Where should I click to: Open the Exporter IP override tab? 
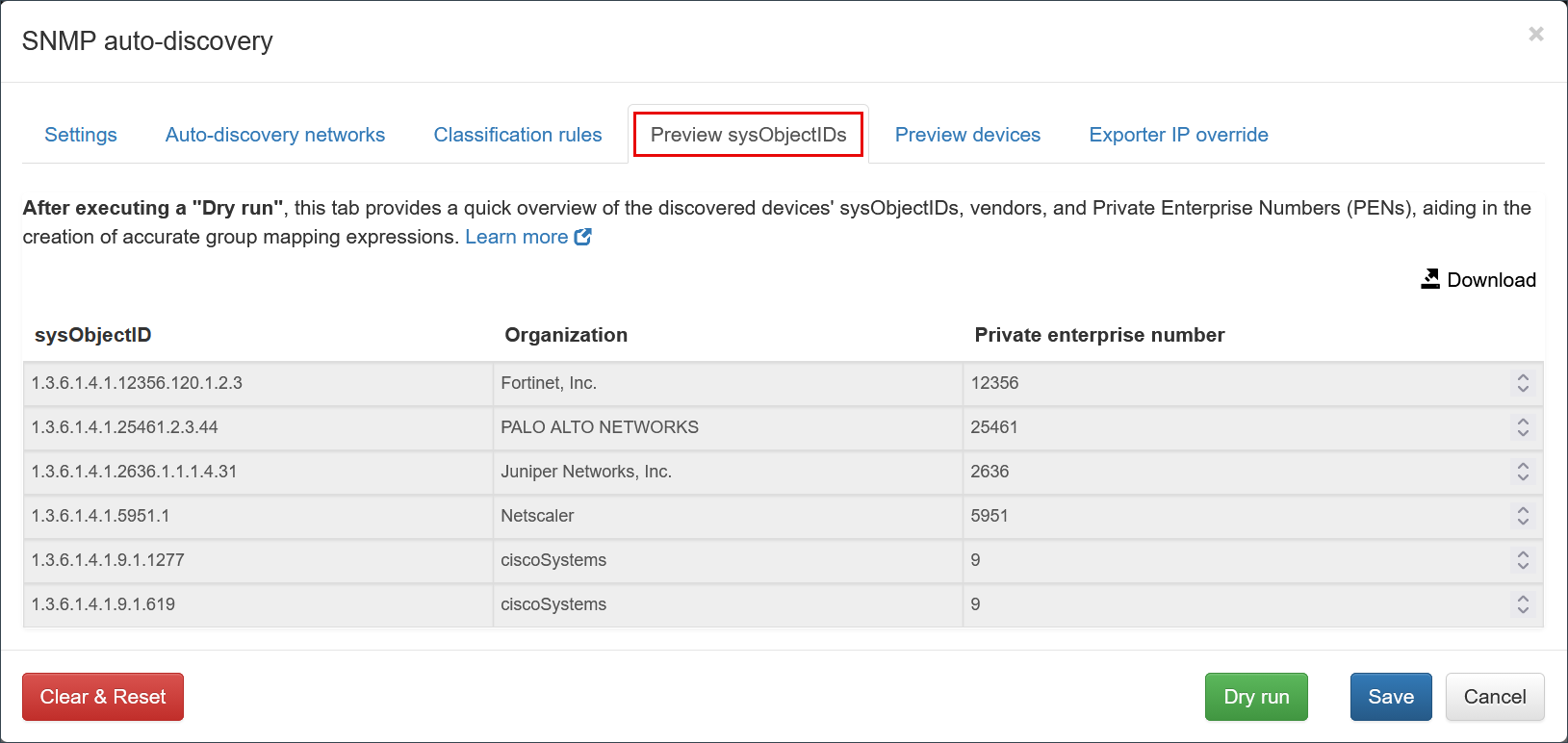click(x=1178, y=135)
